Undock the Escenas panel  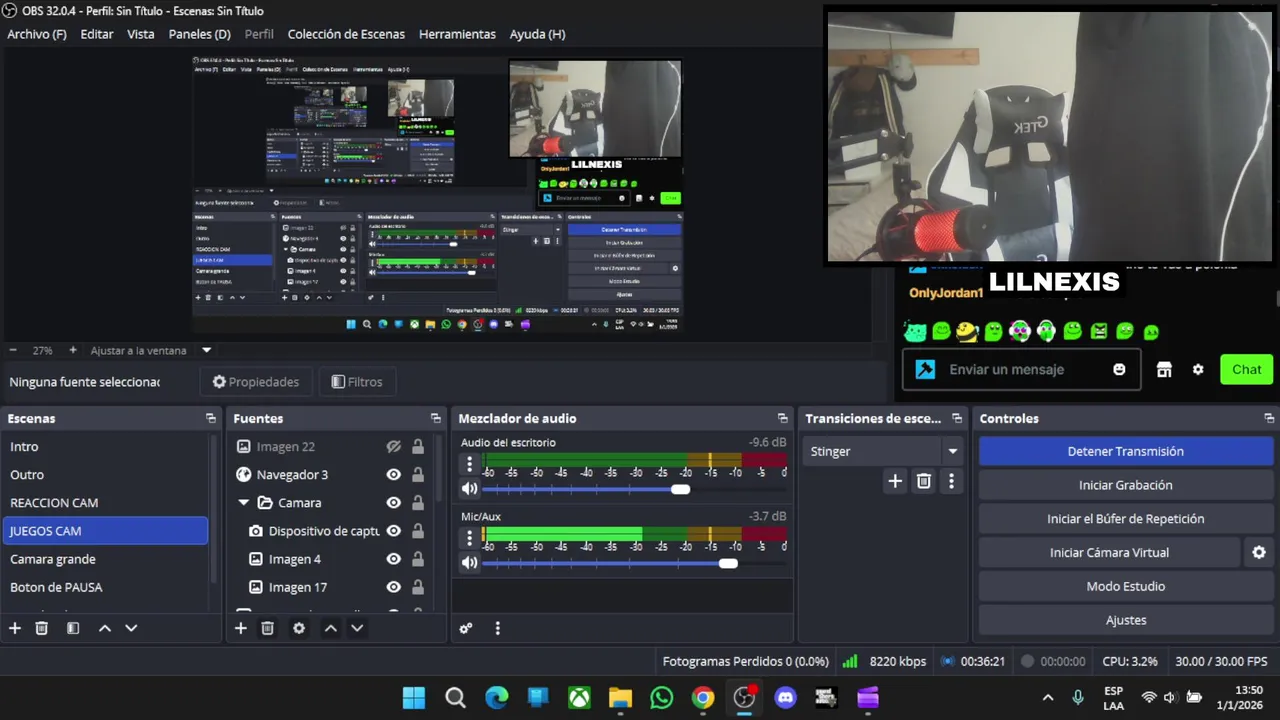pyautogui.click(x=211, y=418)
